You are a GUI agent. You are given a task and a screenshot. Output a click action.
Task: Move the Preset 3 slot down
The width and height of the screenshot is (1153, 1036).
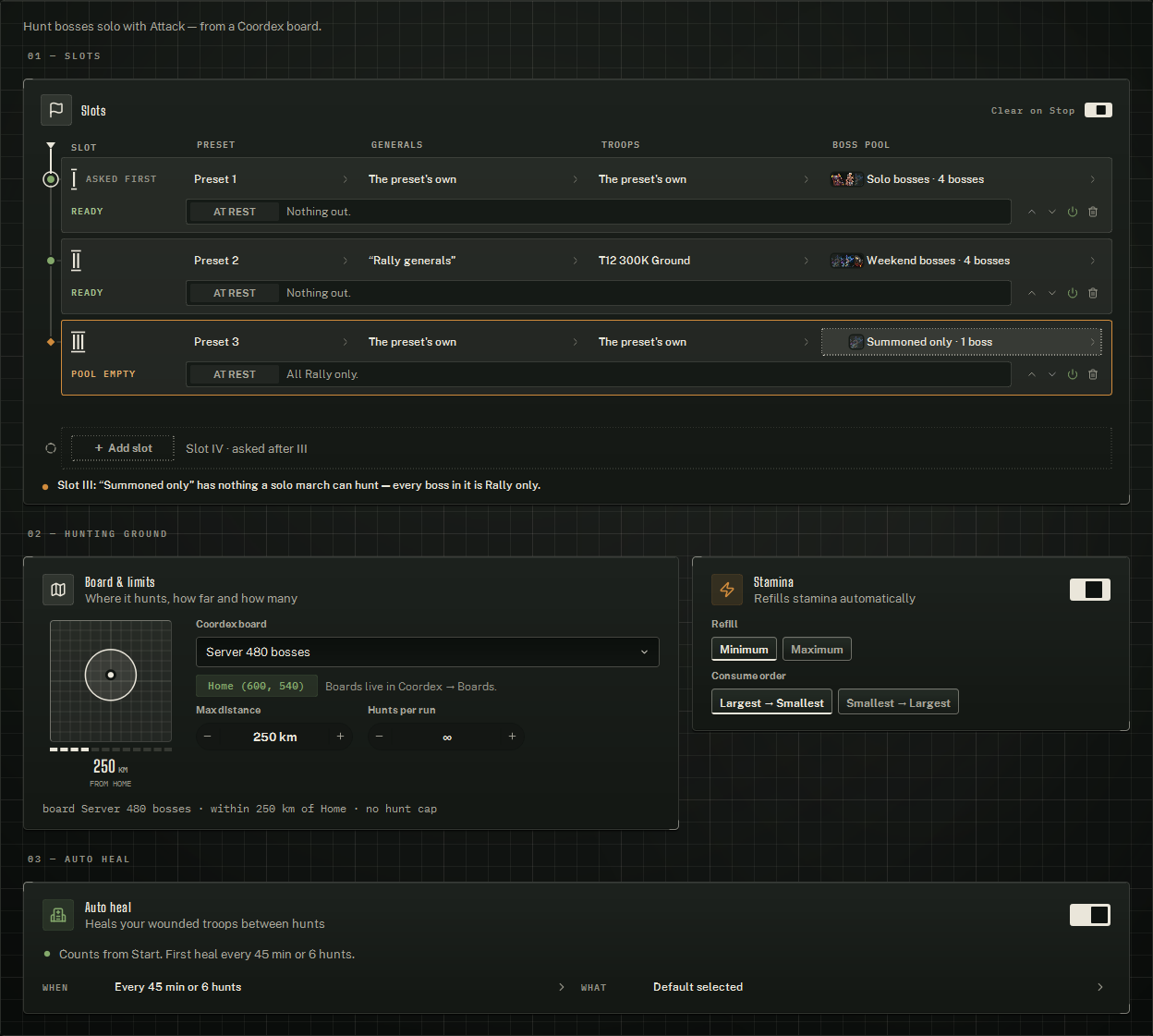pyautogui.click(x=1052, y=374)
